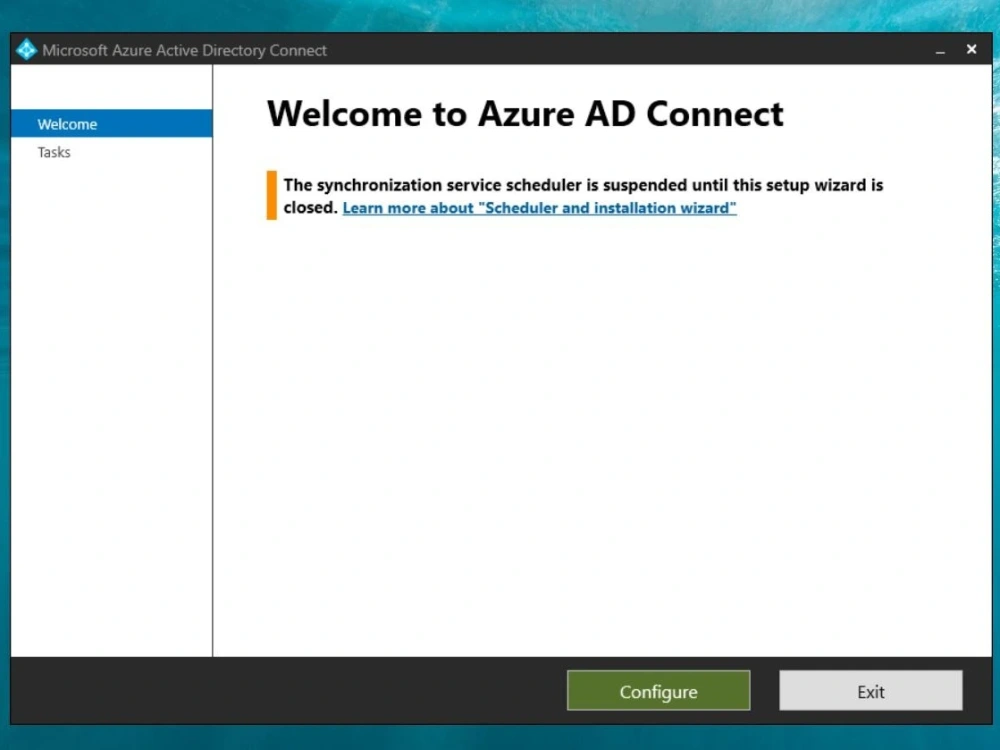Click the 'Welcome to Azure AD Connect' heading
The height and width of the screenshot is (750, 1000).
tap(525, 114)
